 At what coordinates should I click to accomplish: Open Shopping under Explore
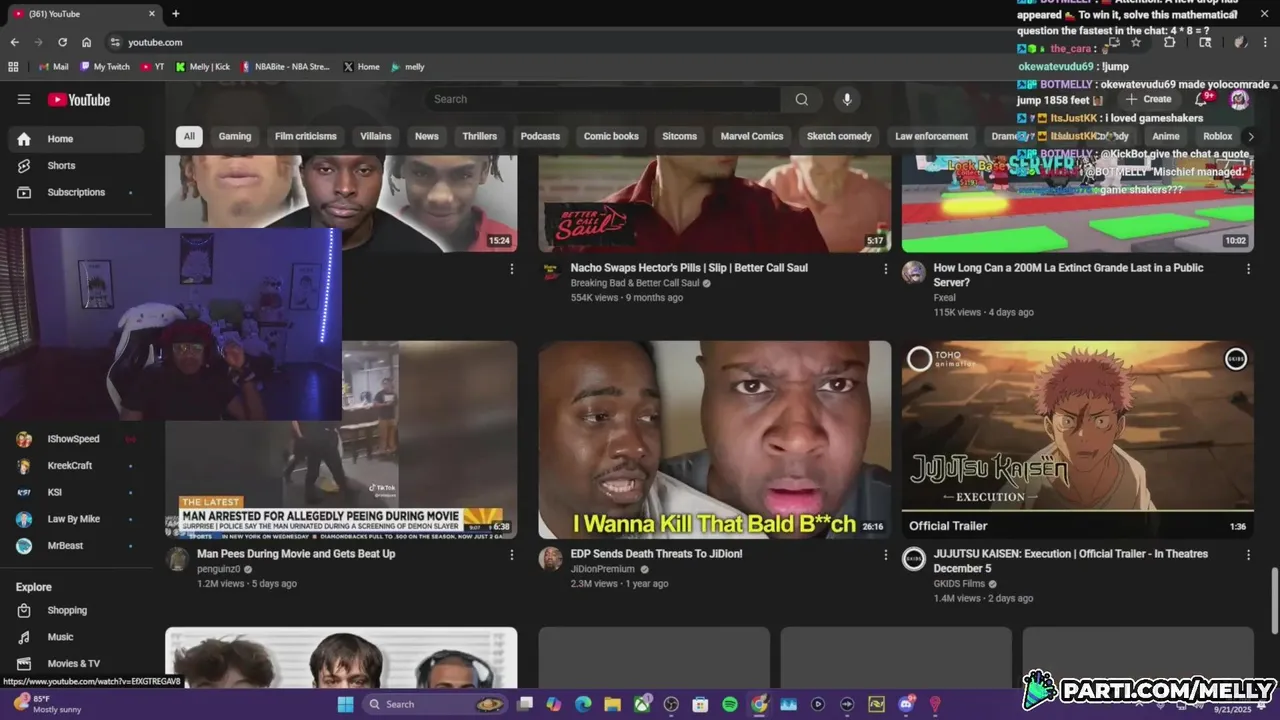[x=75, y=610]
